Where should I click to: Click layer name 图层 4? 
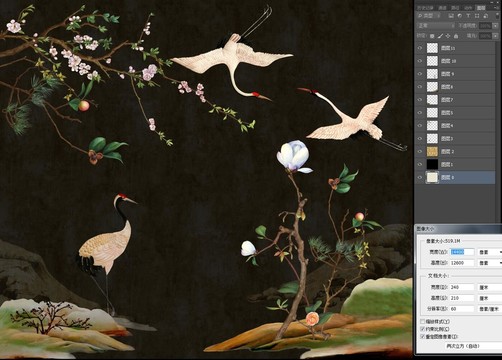[447, 126]
